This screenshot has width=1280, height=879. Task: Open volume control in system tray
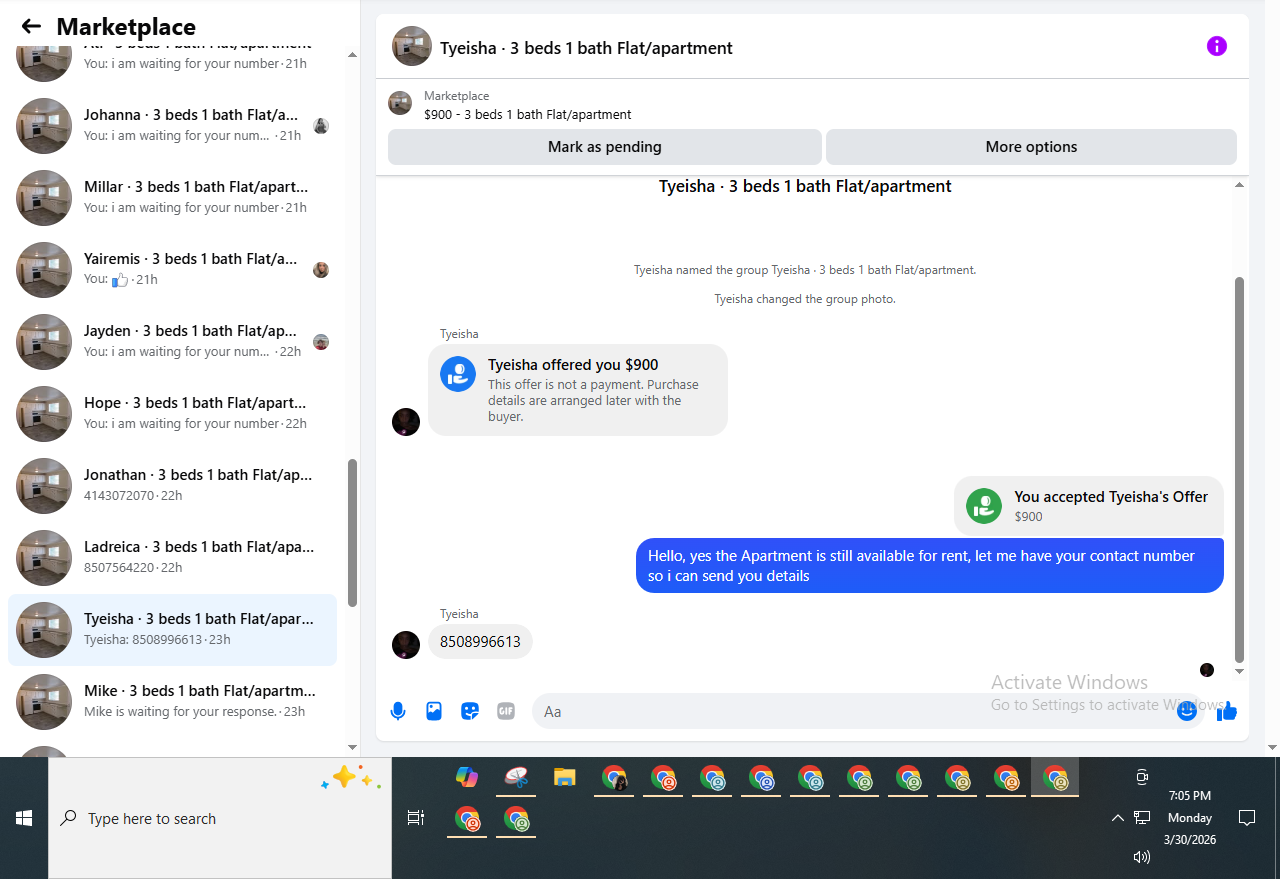(x=1142, y=857)
